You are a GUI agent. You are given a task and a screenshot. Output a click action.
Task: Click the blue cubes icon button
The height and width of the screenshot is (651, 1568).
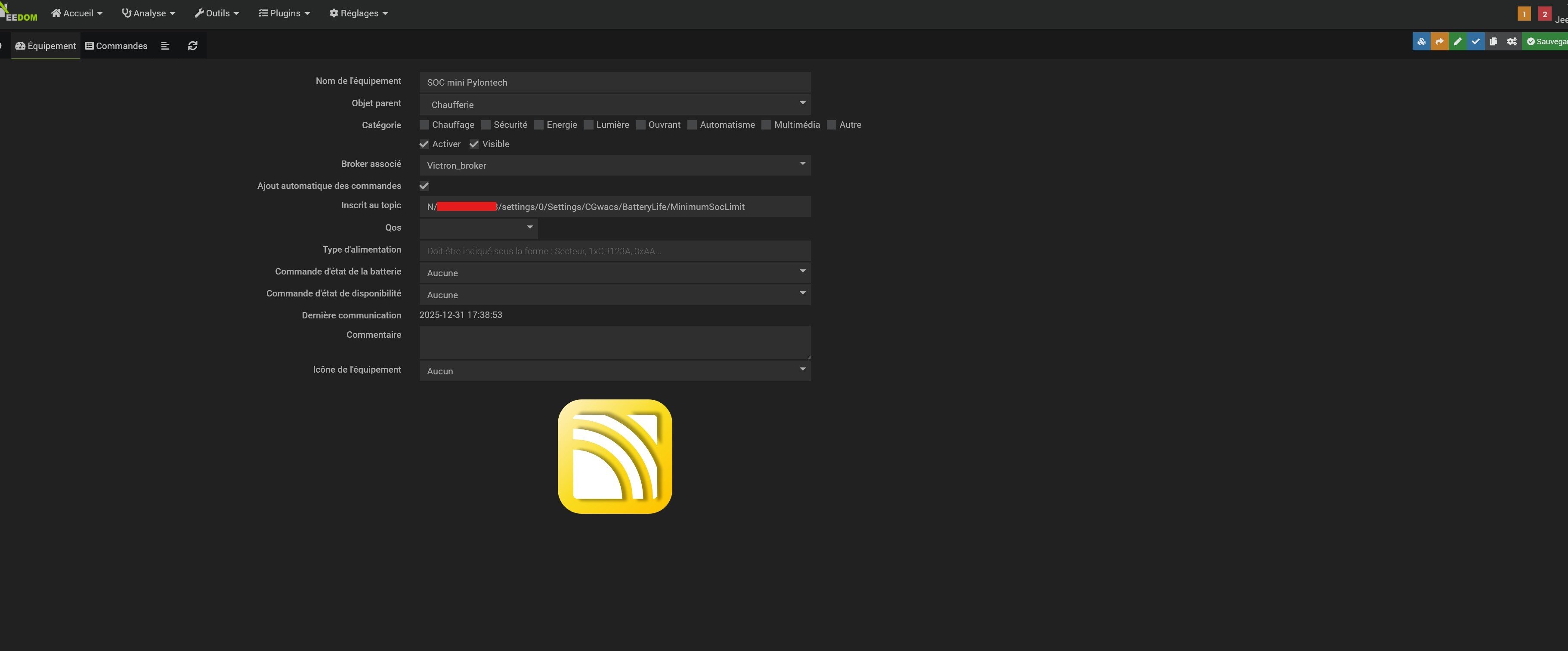pos(1421,41)
